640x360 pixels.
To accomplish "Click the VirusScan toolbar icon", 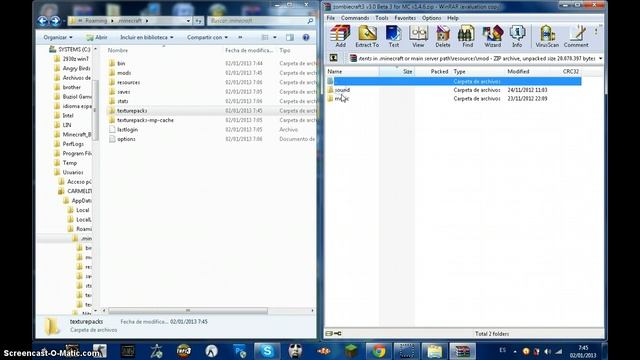I will point(547,36).
